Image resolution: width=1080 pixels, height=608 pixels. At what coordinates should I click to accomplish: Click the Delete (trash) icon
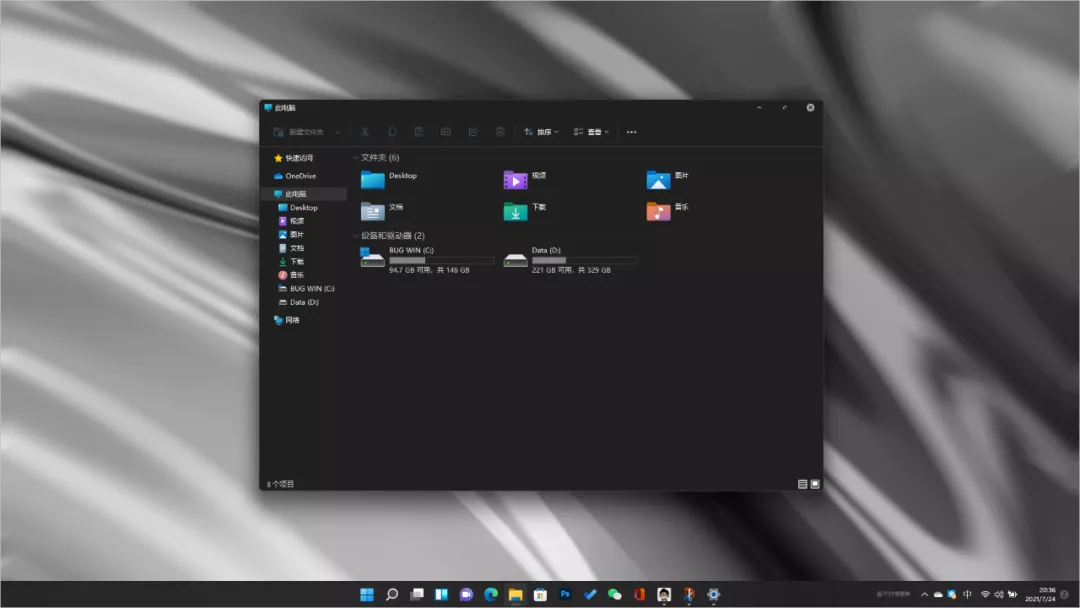(499, 131)
